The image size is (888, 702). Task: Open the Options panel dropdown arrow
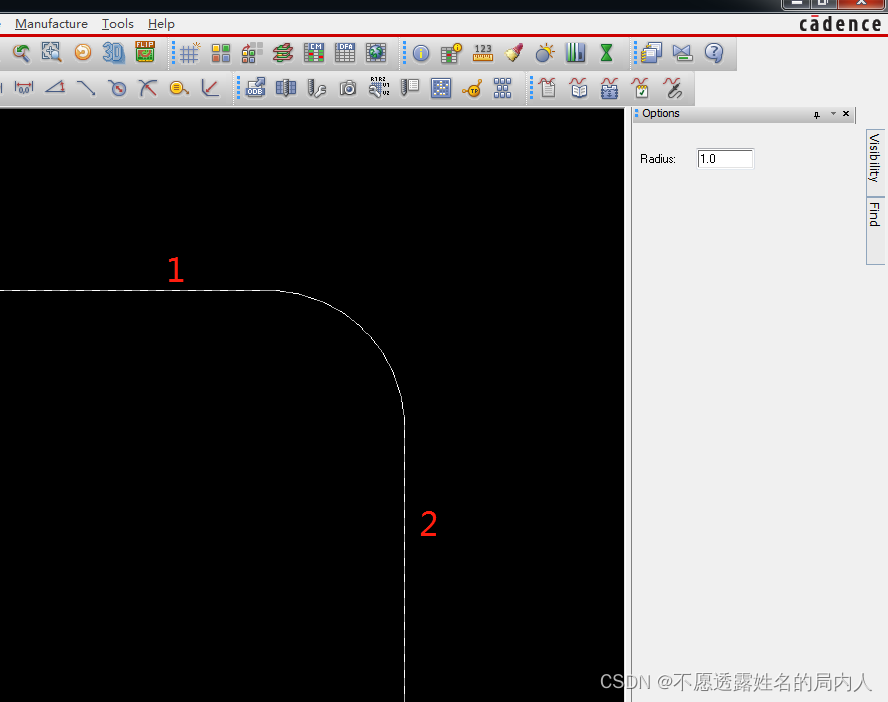click(833, 114)
